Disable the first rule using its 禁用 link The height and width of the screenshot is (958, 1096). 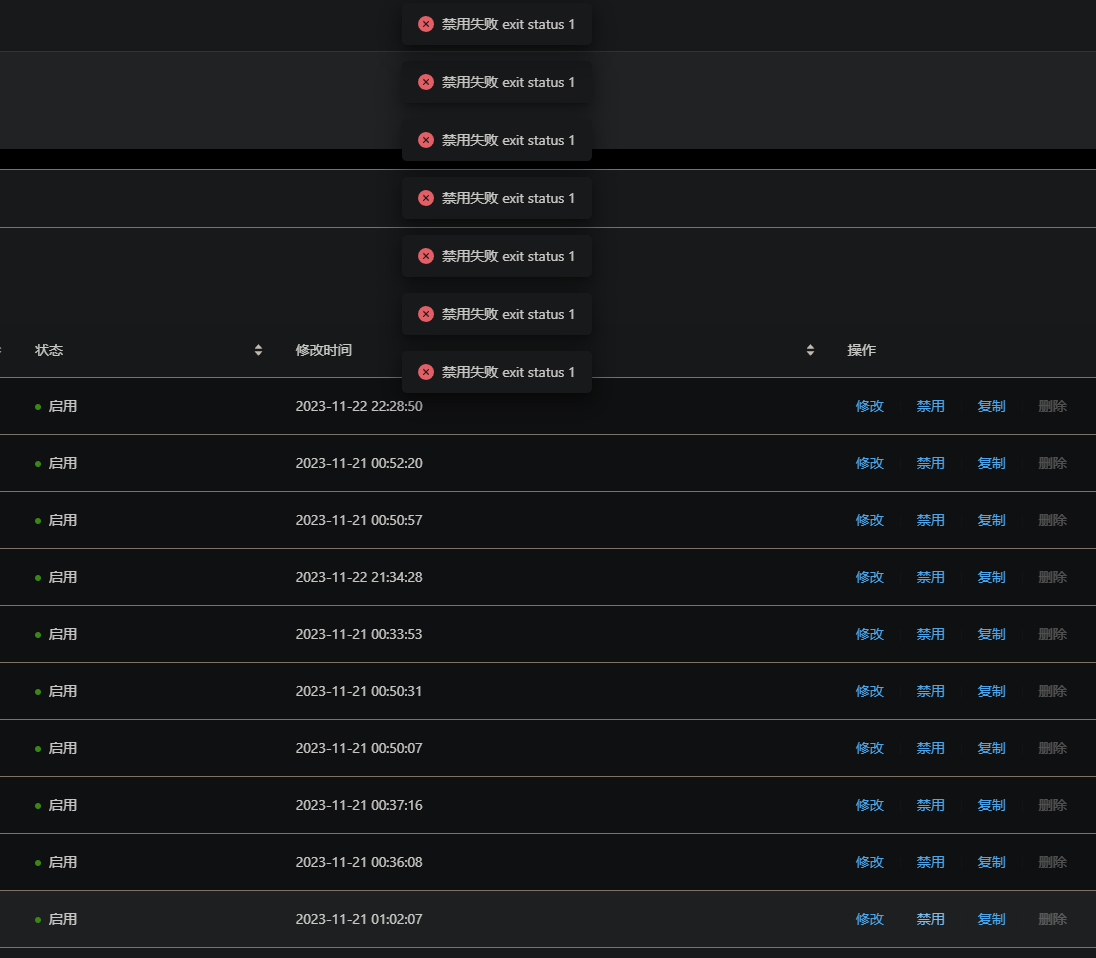tap(930, 406)
